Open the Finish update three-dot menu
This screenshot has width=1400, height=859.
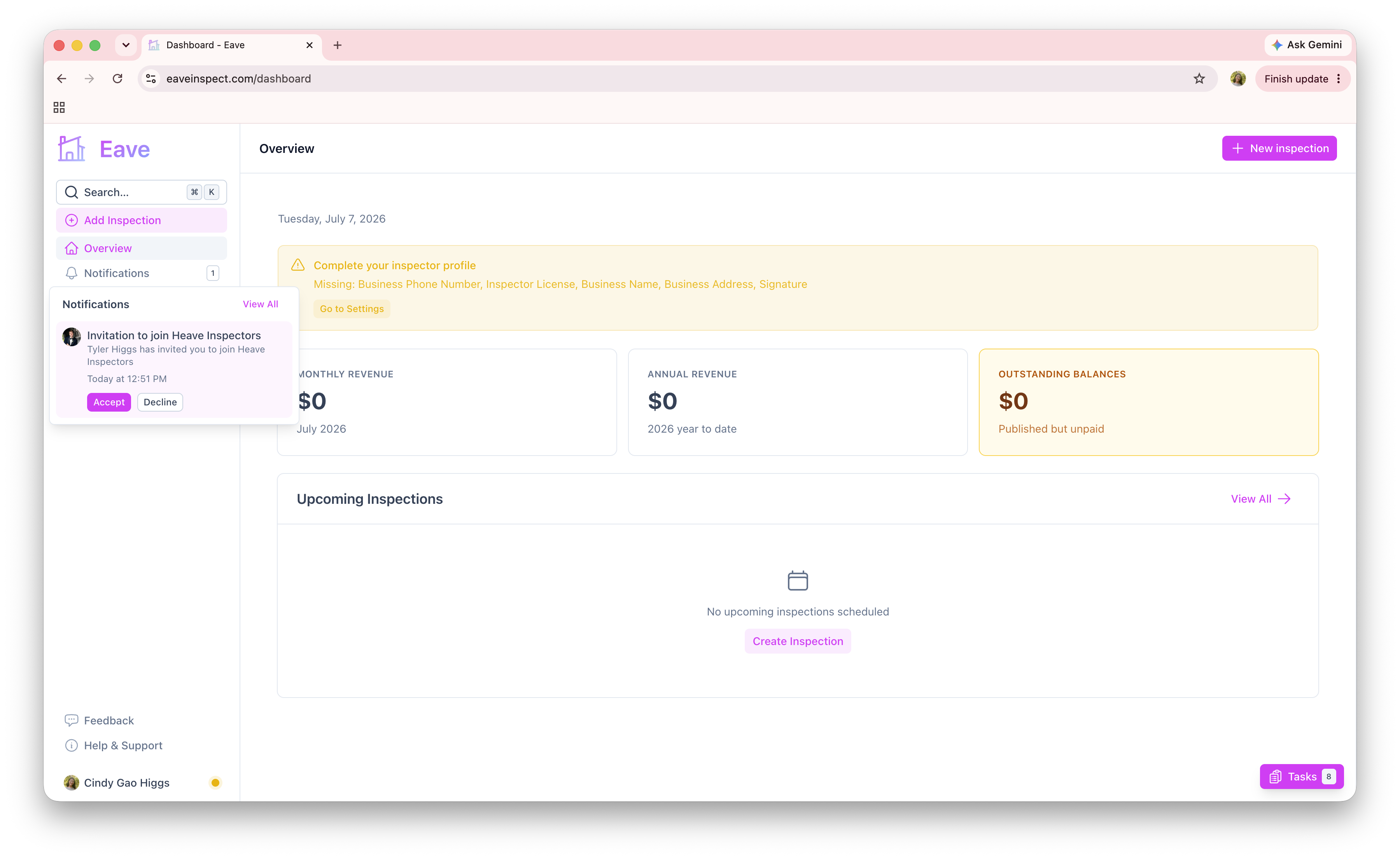[x=1339, y=79]
